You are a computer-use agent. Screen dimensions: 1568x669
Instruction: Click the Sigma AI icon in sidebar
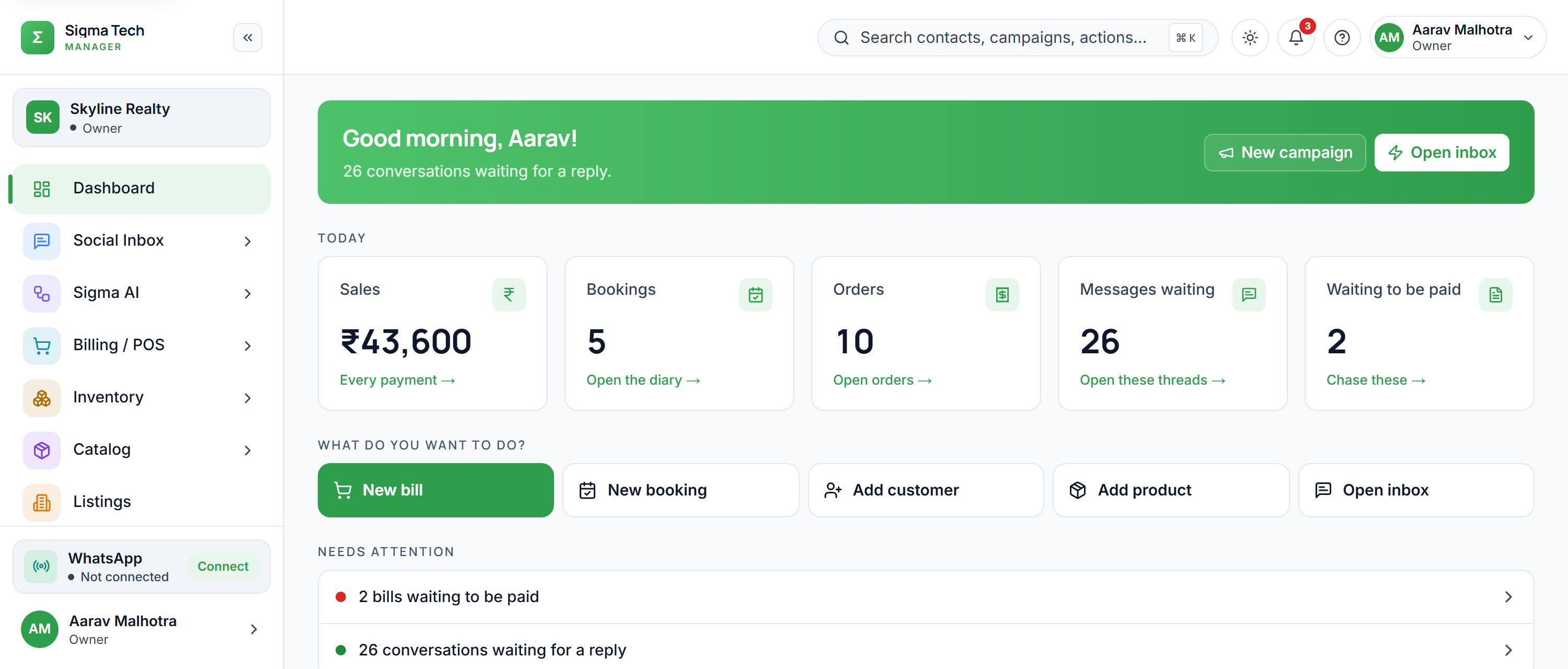pyautogui.click(x=41, y=293)
